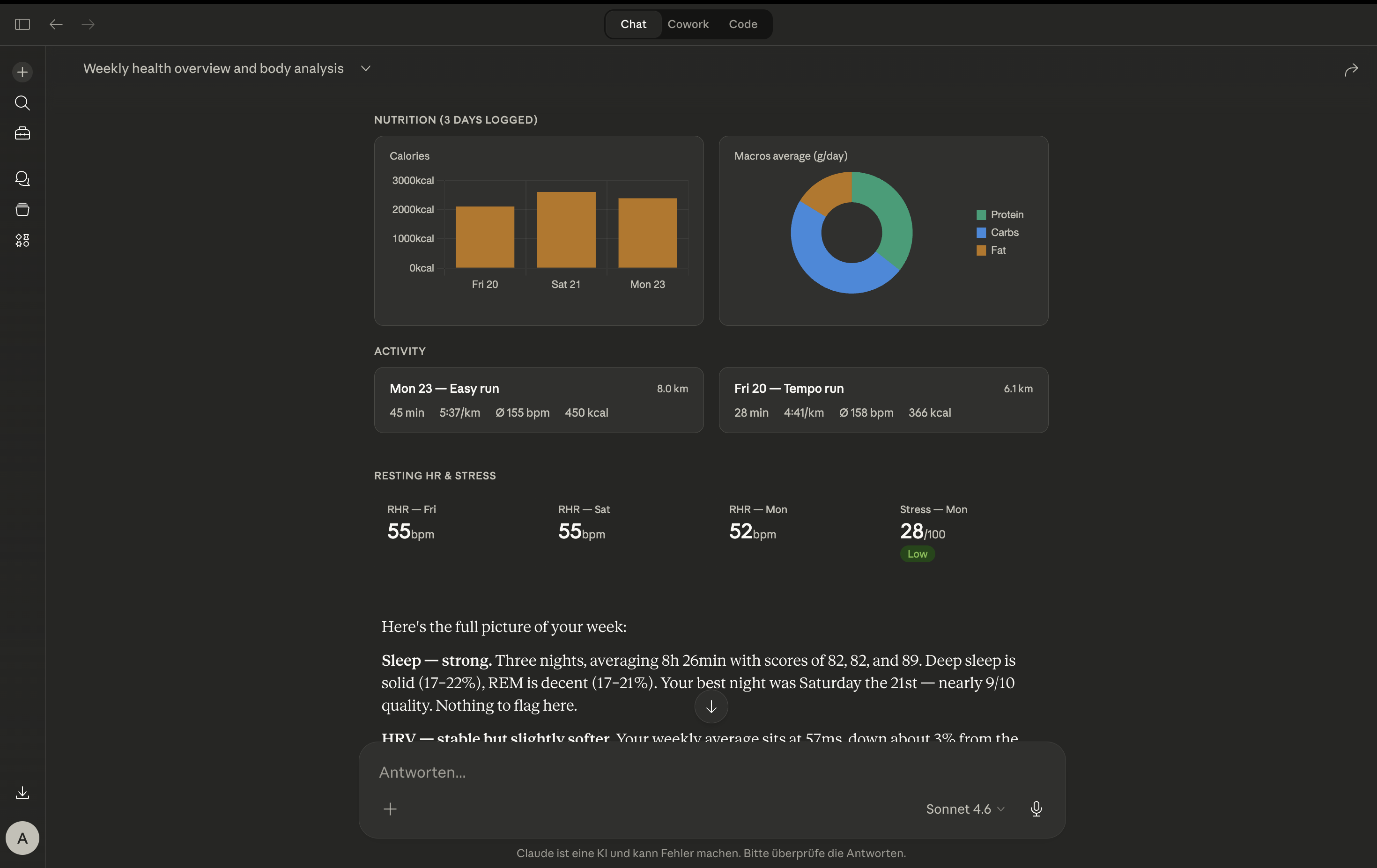
Task: Activate the microphone voice input
Action: 1036,809
